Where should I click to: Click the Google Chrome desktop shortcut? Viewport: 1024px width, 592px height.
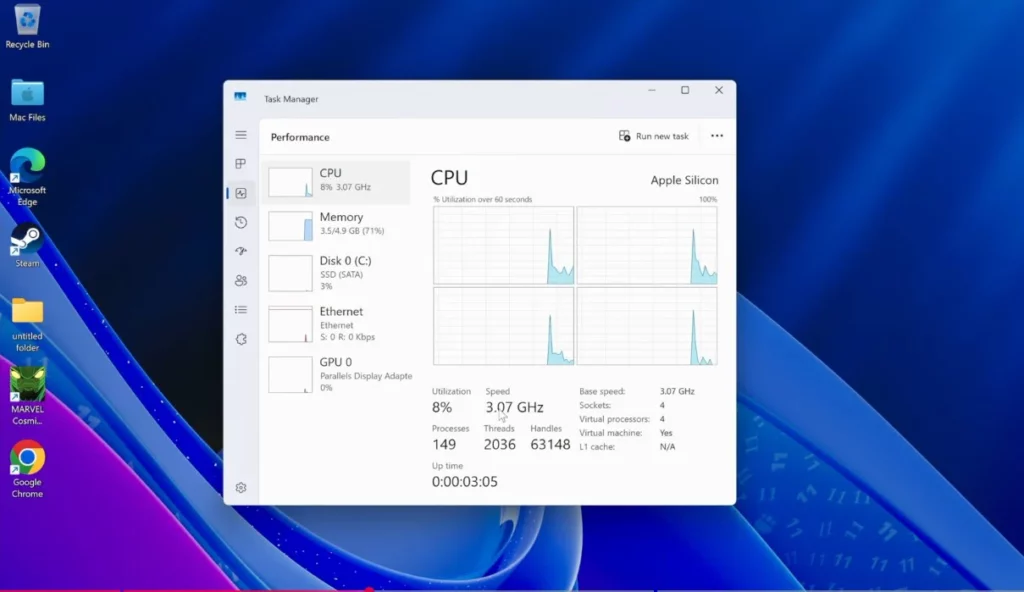tap(27, 469)
